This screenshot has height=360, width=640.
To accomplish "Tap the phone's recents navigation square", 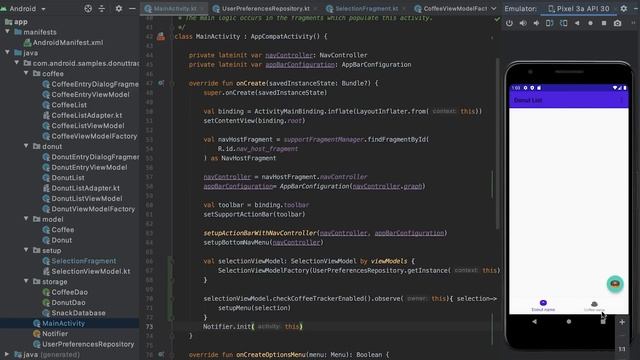I will pyautogui.click(x=603, y=322).
